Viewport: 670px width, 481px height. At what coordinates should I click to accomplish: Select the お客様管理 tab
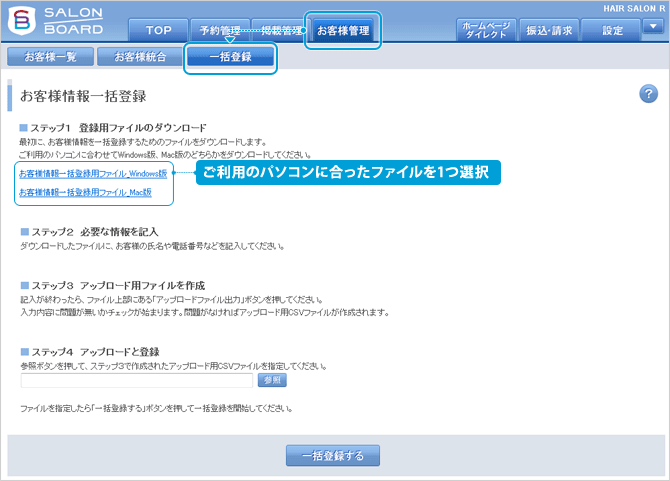342,30
